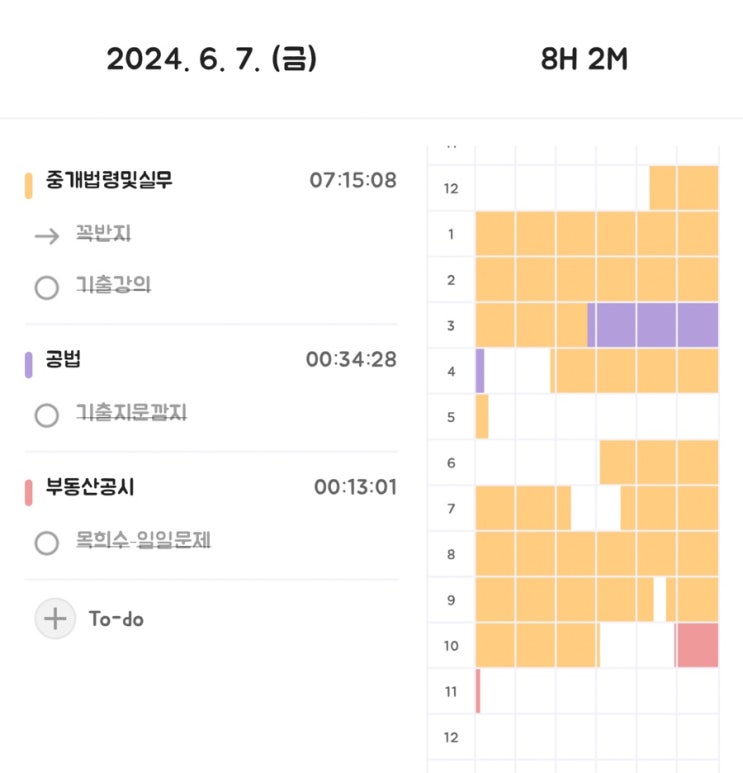The width and height of the screenshot is (743, 773).
Task: Click the 00:34:28 study time
Action: coord(351,359)
